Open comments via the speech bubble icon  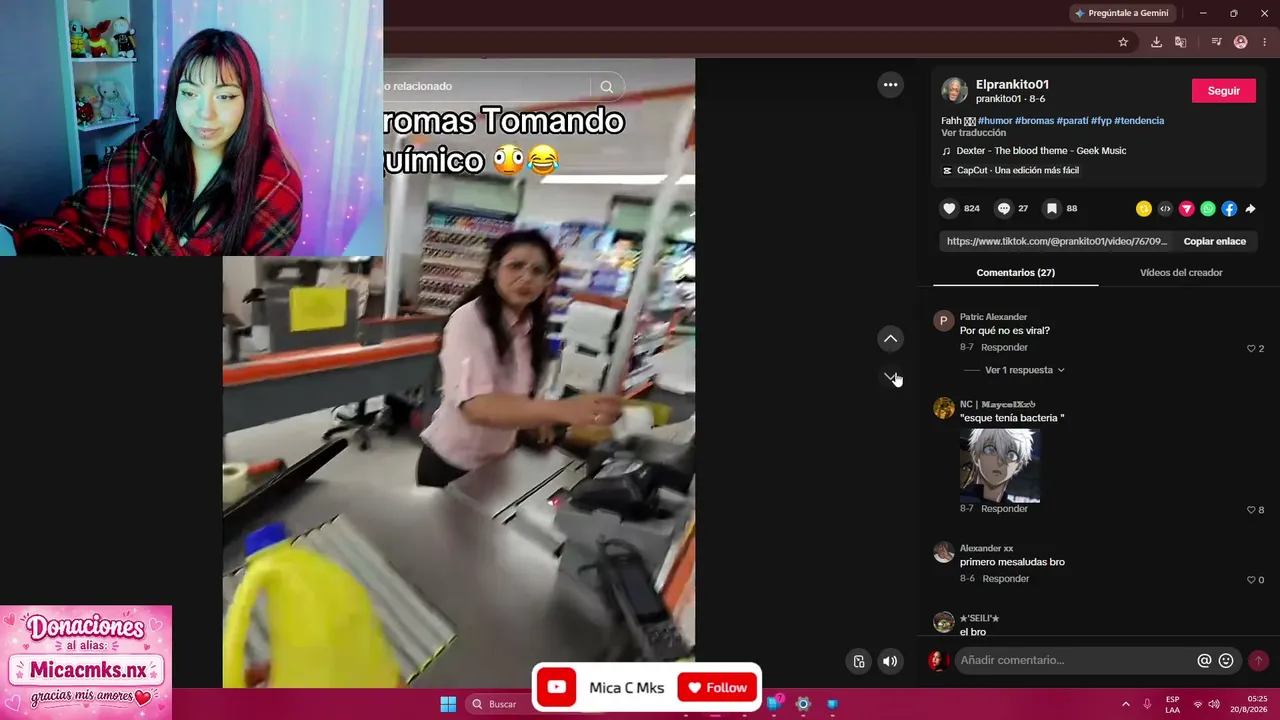pos(1004,209)
